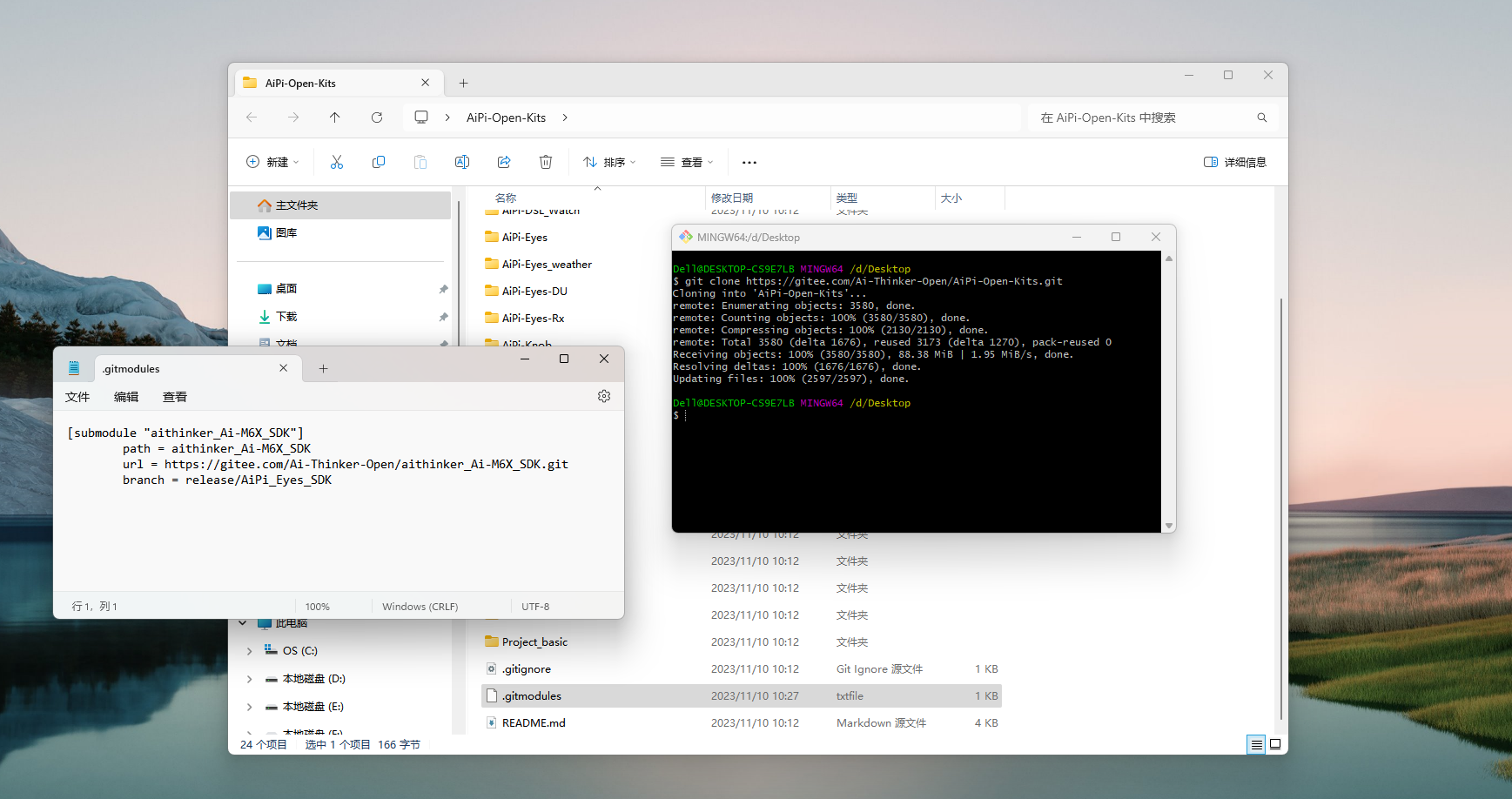Click the Rename icon in Explorer toolbar
This screenshot has width=1512, height=799.
point(462,162)
